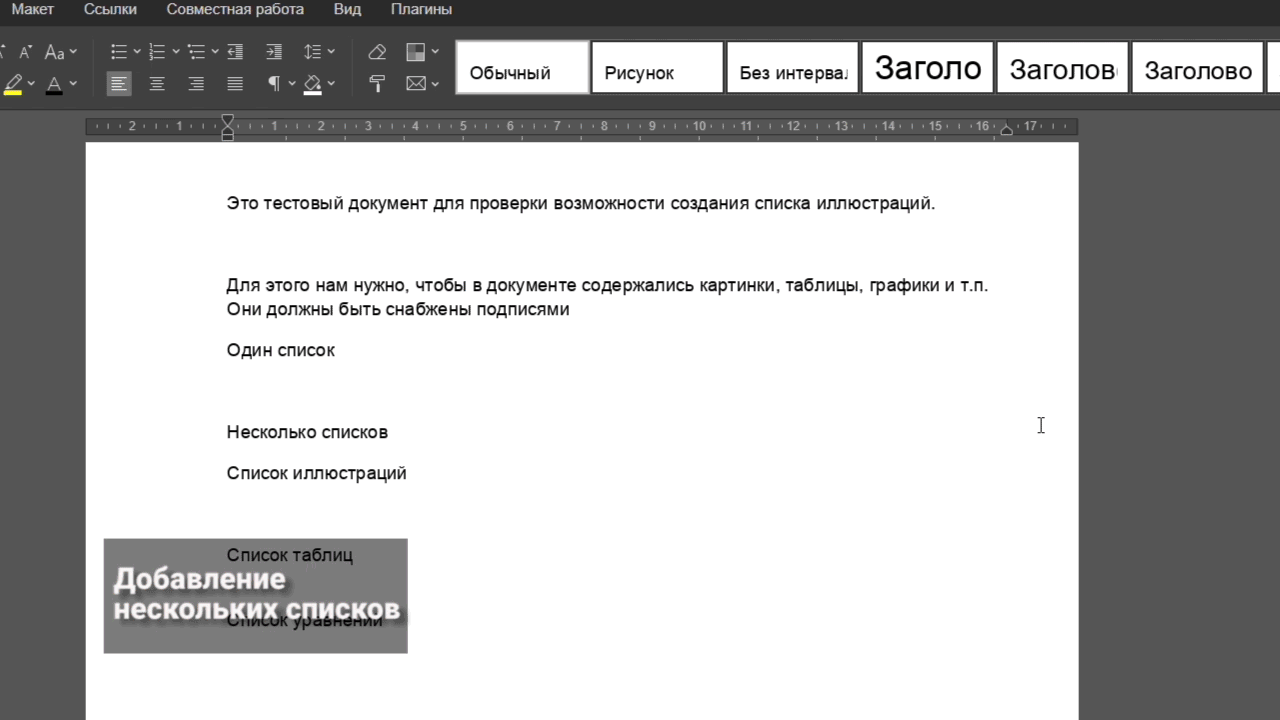
Task: Expand the mail merge dropdown arrow
Action: click(435, 84)
